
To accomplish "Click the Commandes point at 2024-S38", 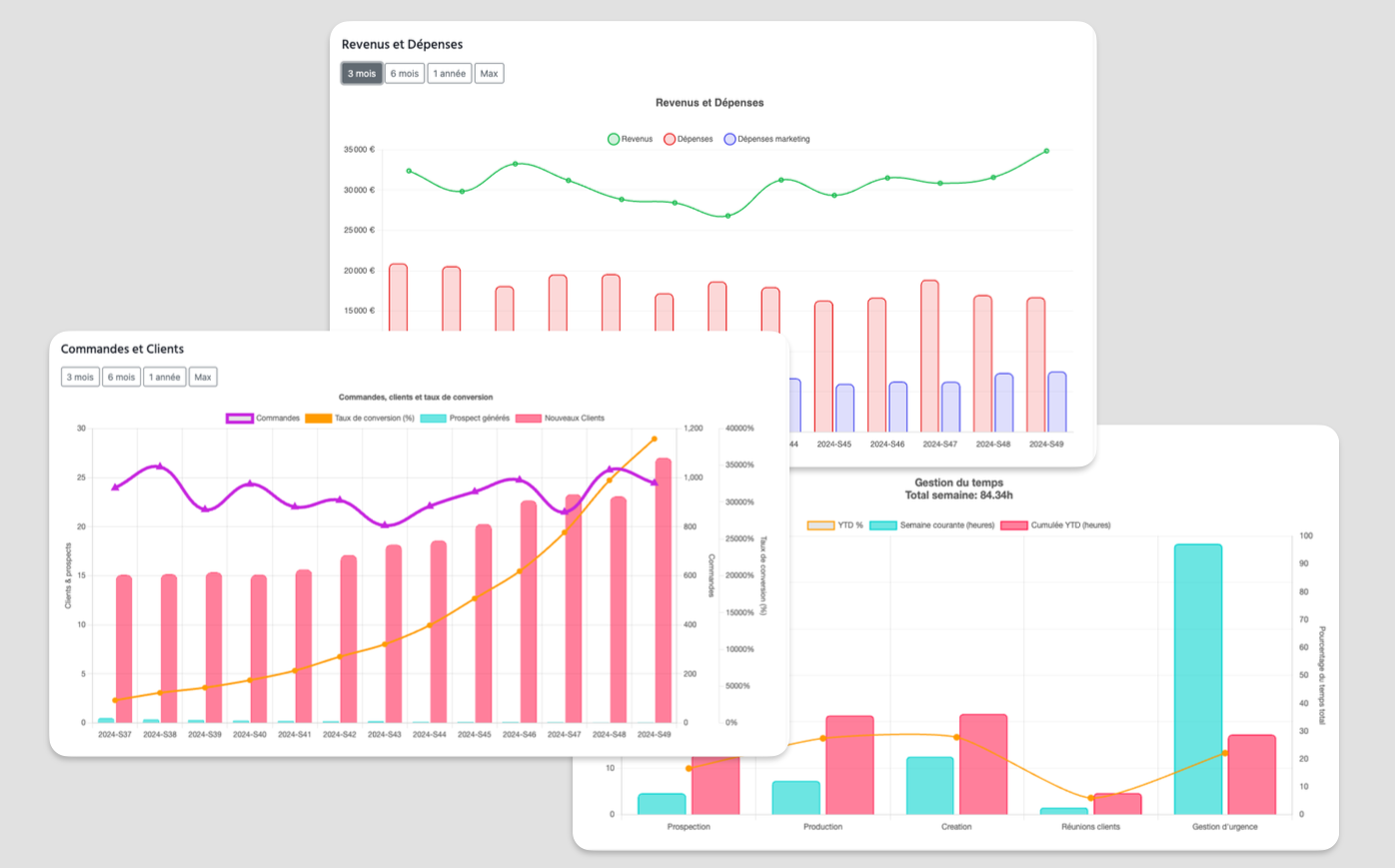I will click(160, 466).
